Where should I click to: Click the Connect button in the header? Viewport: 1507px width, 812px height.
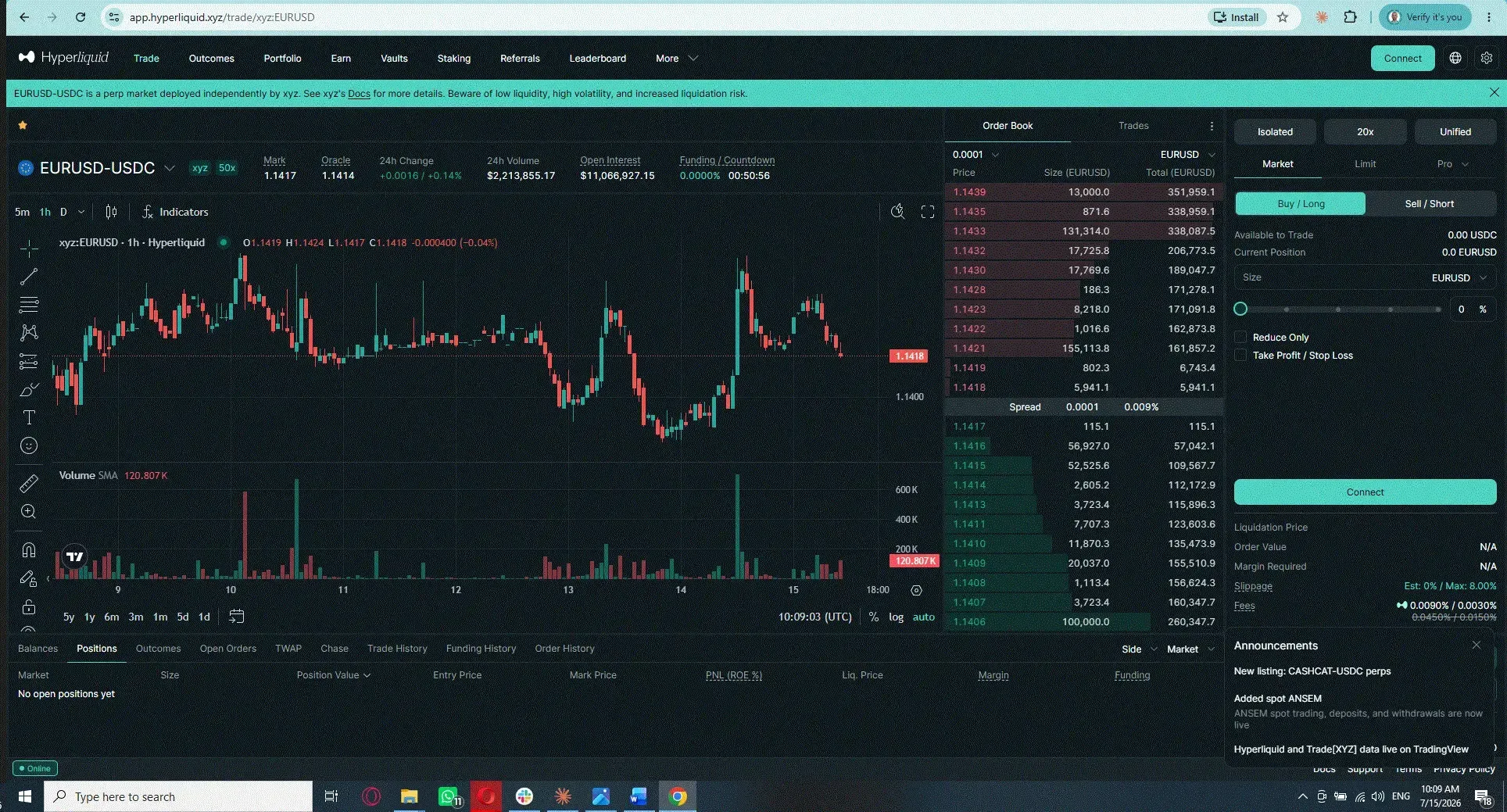coord(1403,58)
